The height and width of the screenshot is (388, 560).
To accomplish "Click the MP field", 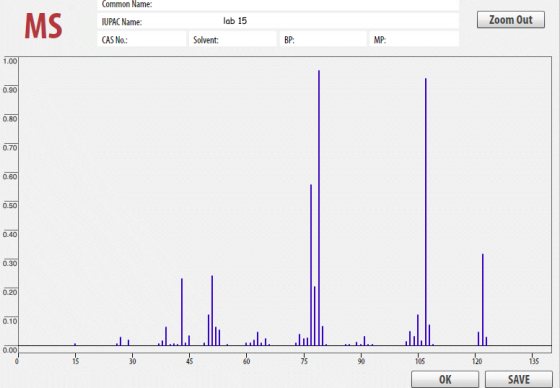I will click(414, 39).
